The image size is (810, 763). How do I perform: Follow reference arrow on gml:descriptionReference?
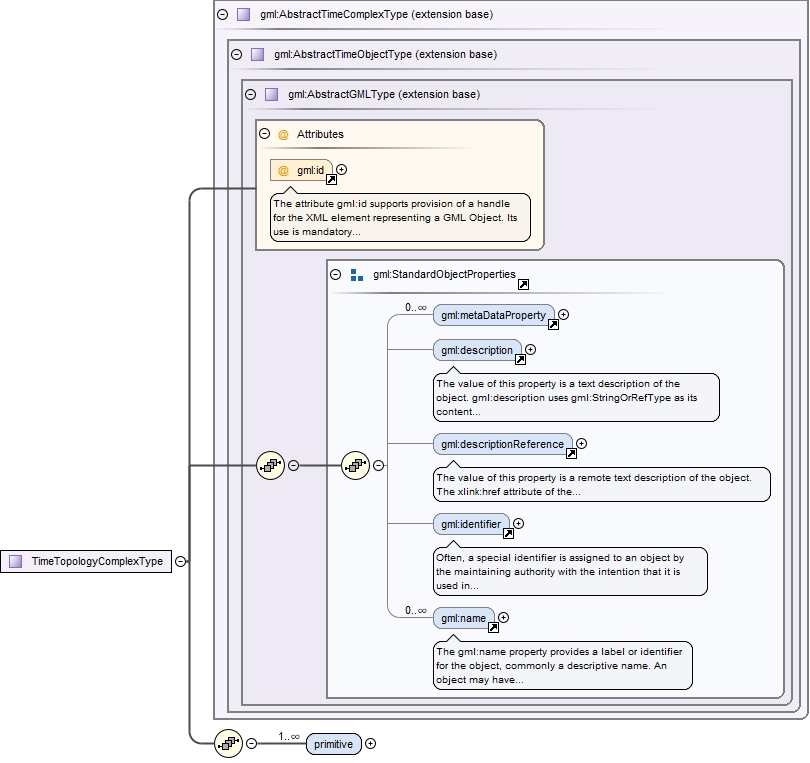(571, 453)
